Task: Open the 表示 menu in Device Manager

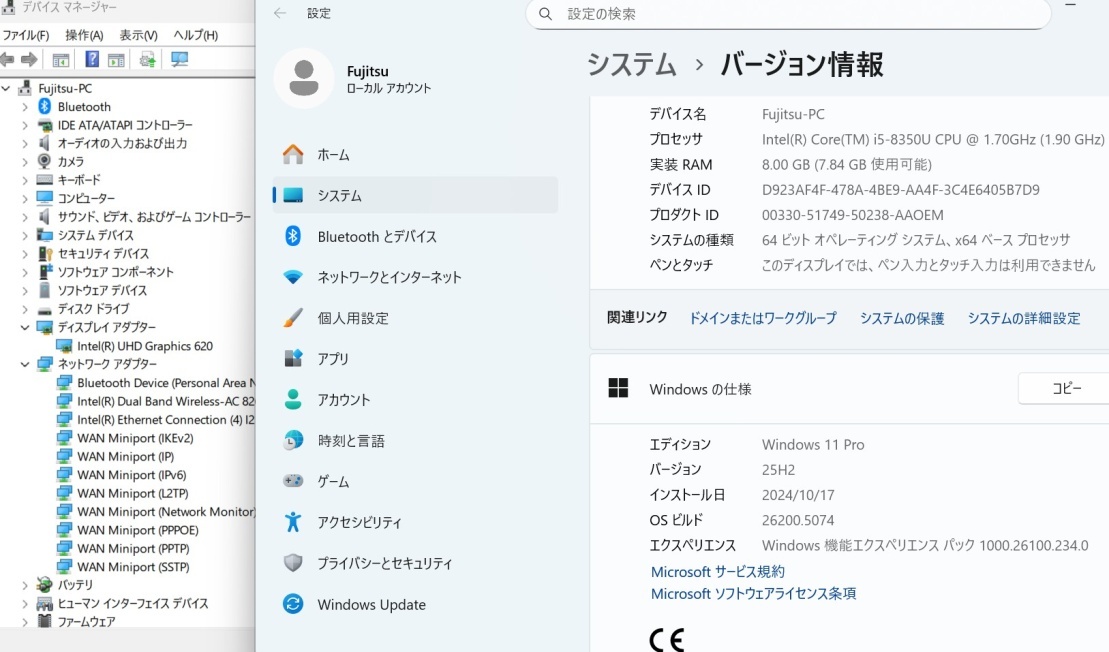Action: 137,34
